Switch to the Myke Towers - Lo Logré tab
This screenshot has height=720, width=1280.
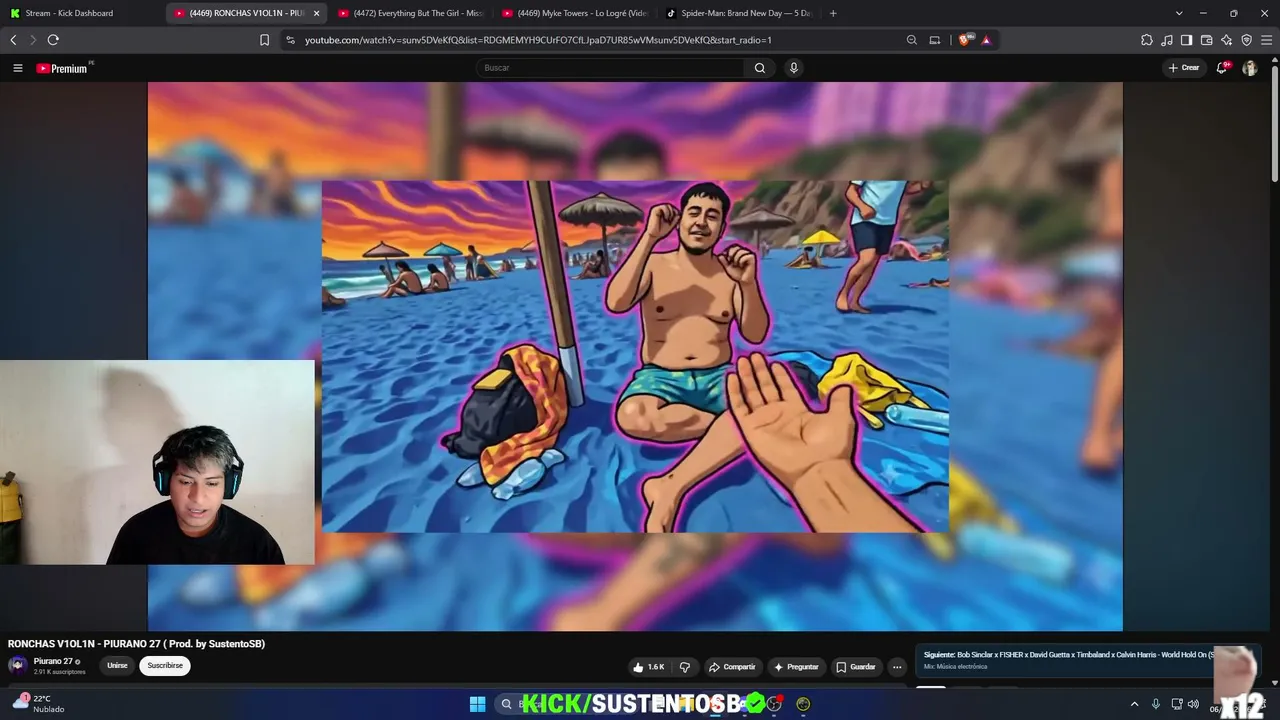click(574, 13)
